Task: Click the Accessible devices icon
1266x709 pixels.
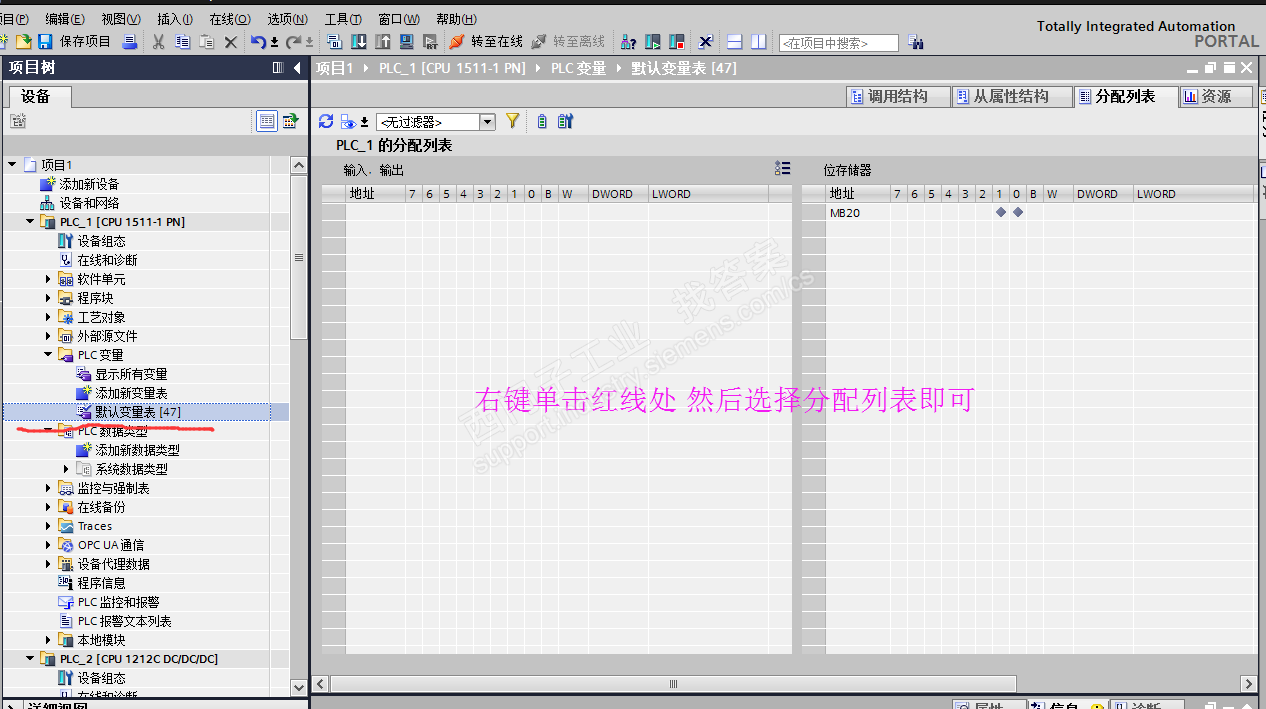Action: click(x=629, y=42)
